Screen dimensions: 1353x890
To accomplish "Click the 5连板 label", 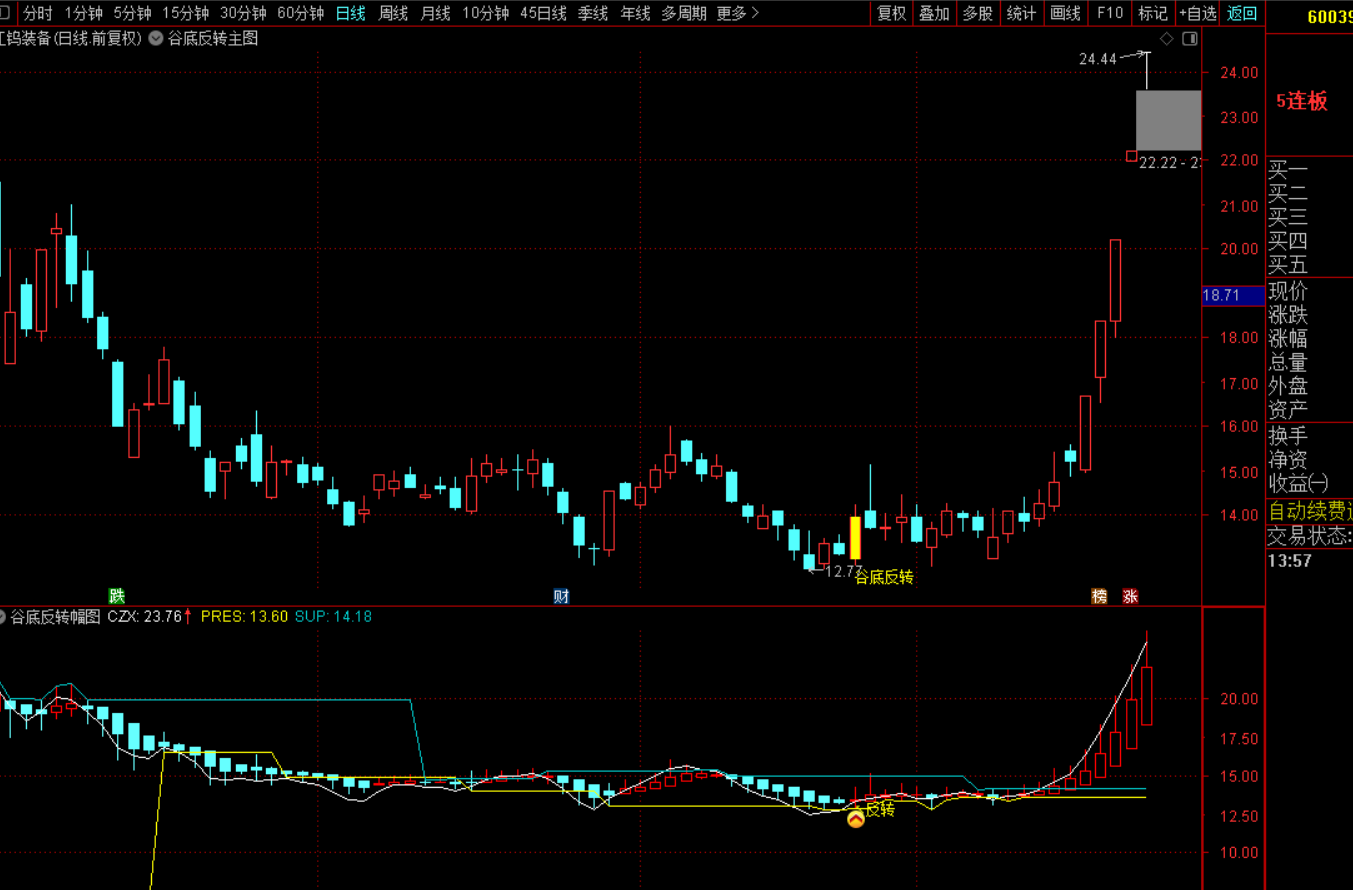I will point(1302,101).
